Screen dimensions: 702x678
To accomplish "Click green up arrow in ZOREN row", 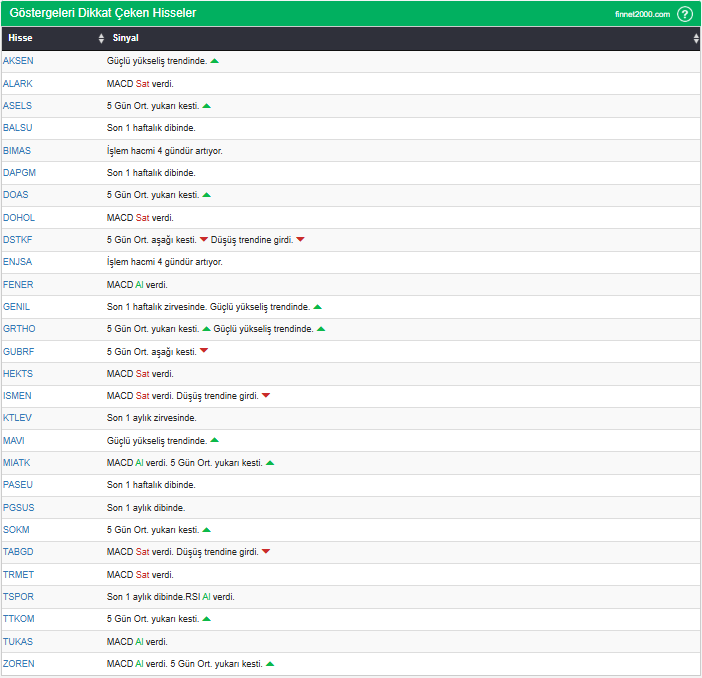I will (270, 663).
